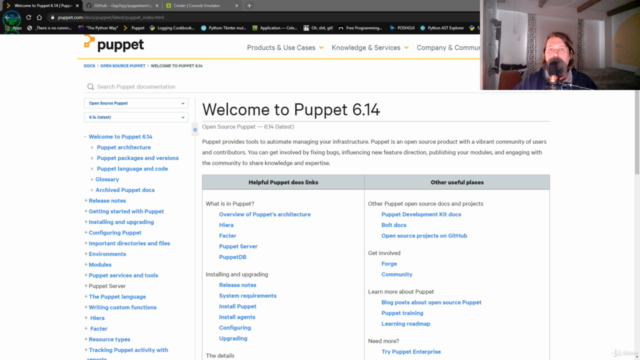Expand The Puppet language node
This screenshot has height=360, width=640.
pos(86,296)
